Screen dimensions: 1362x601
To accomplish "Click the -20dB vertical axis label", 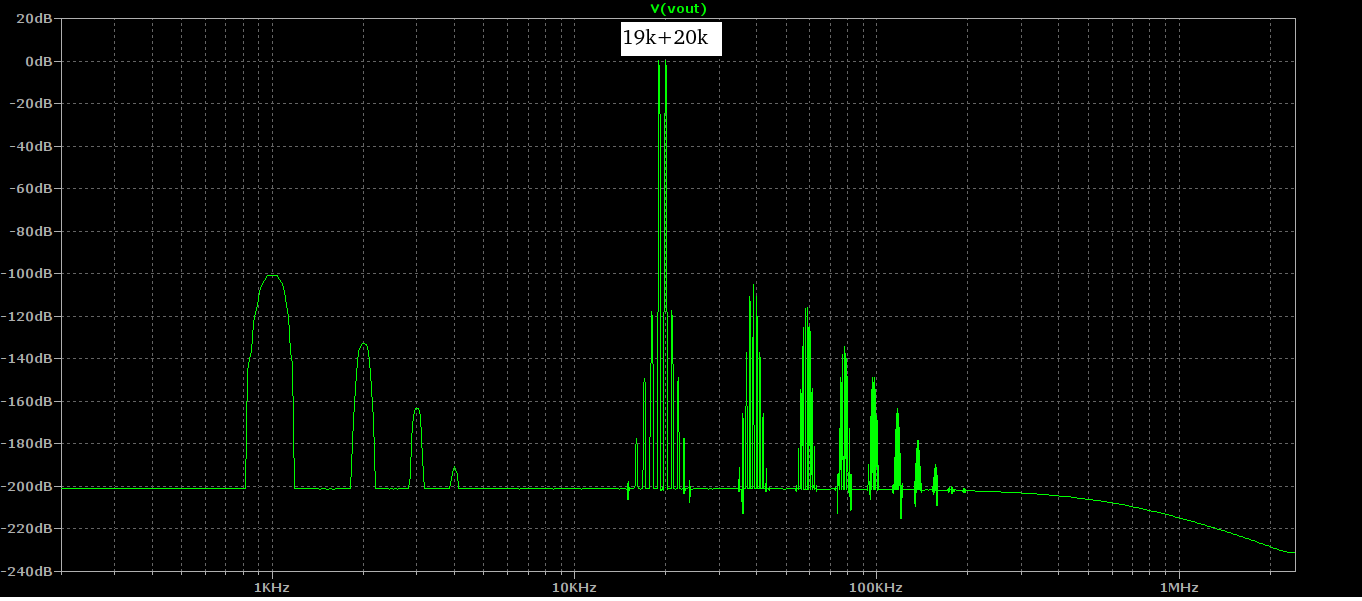I will pos(32,104).
